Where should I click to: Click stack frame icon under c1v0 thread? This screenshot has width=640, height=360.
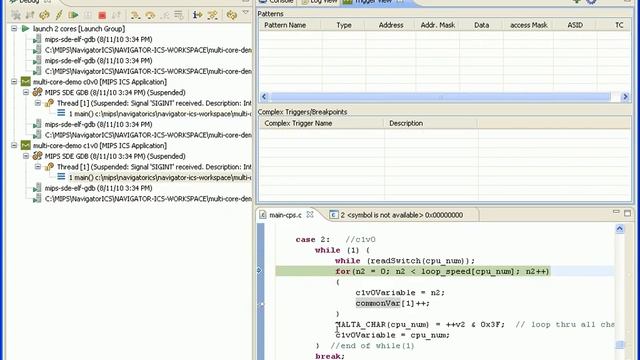pos(61,177)
